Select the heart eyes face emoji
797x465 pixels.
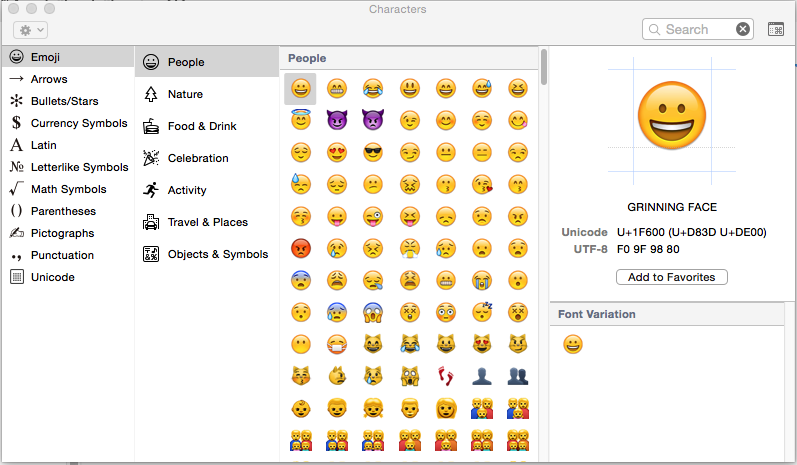pyautogui.click(x=337, y=152)
